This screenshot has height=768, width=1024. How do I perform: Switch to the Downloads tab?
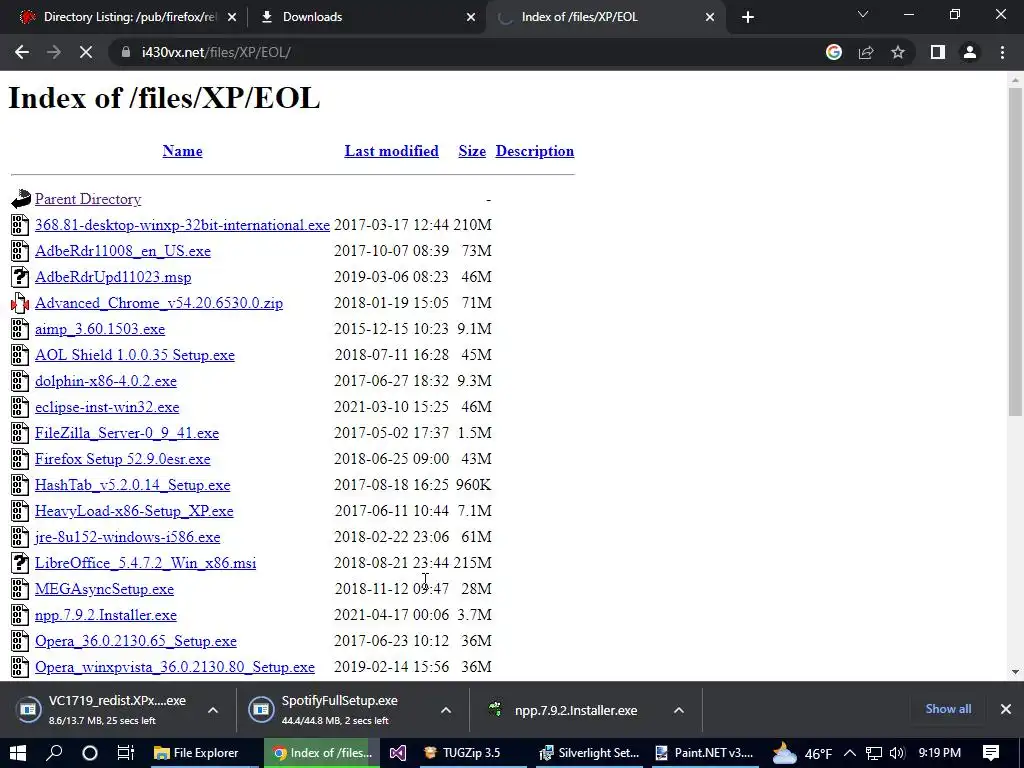tap(366, 17)
